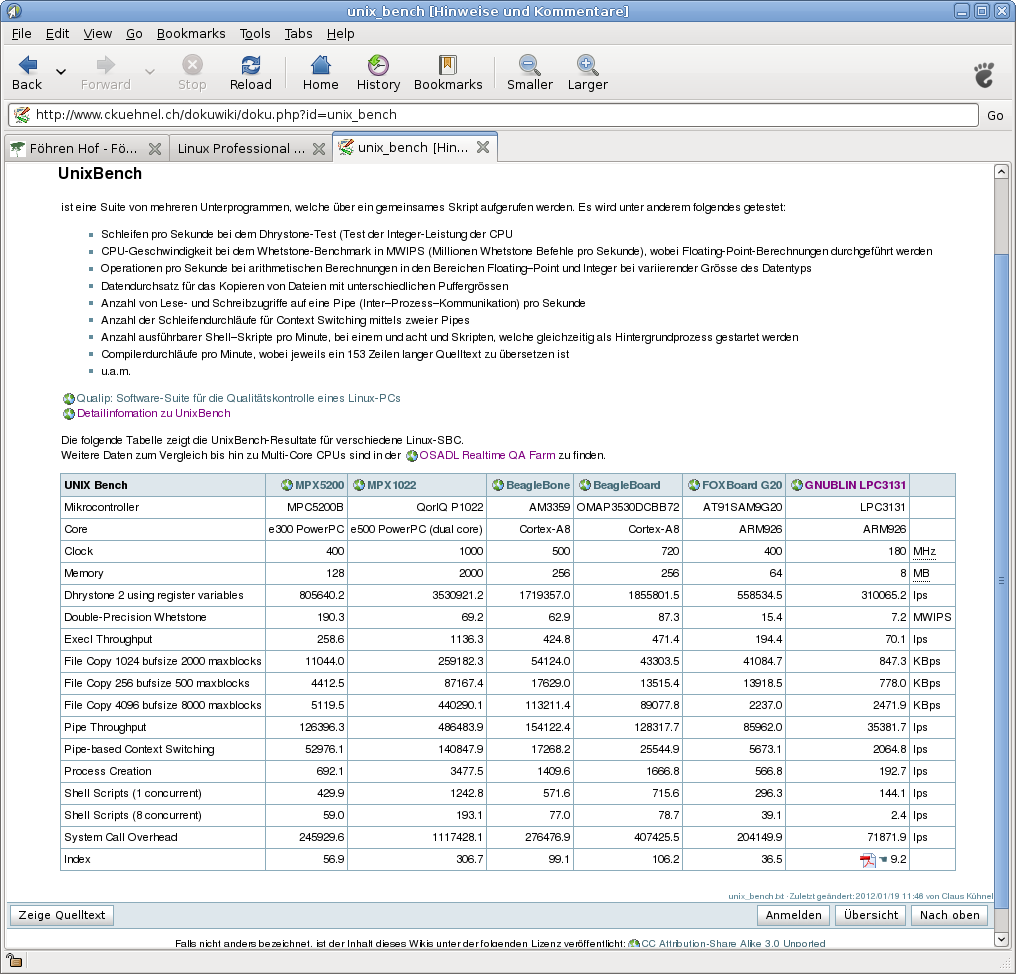
Task: Click the globe icon beside BeagleBoard
Action: coord(585,485)
